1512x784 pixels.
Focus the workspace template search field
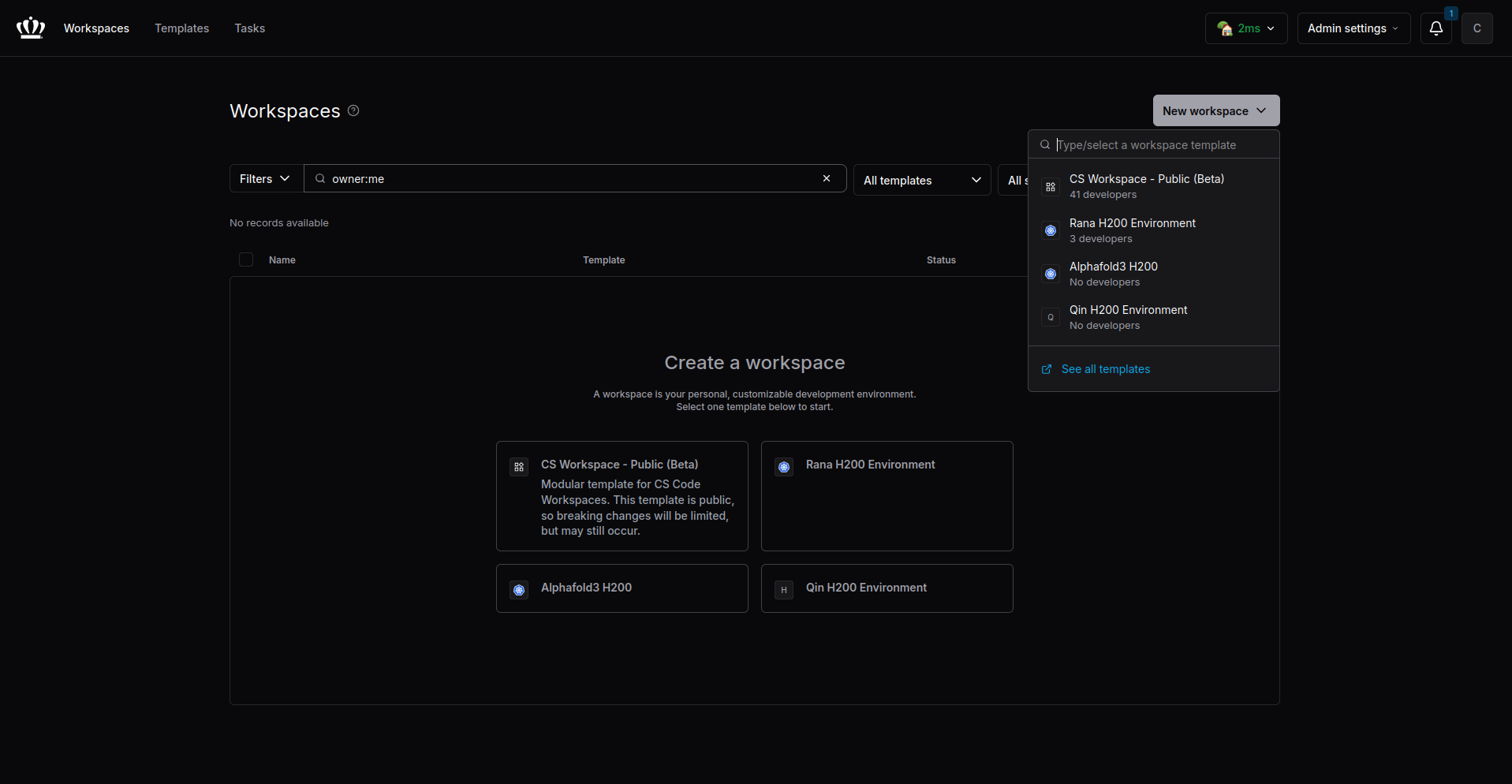[x=1159, y=145]
